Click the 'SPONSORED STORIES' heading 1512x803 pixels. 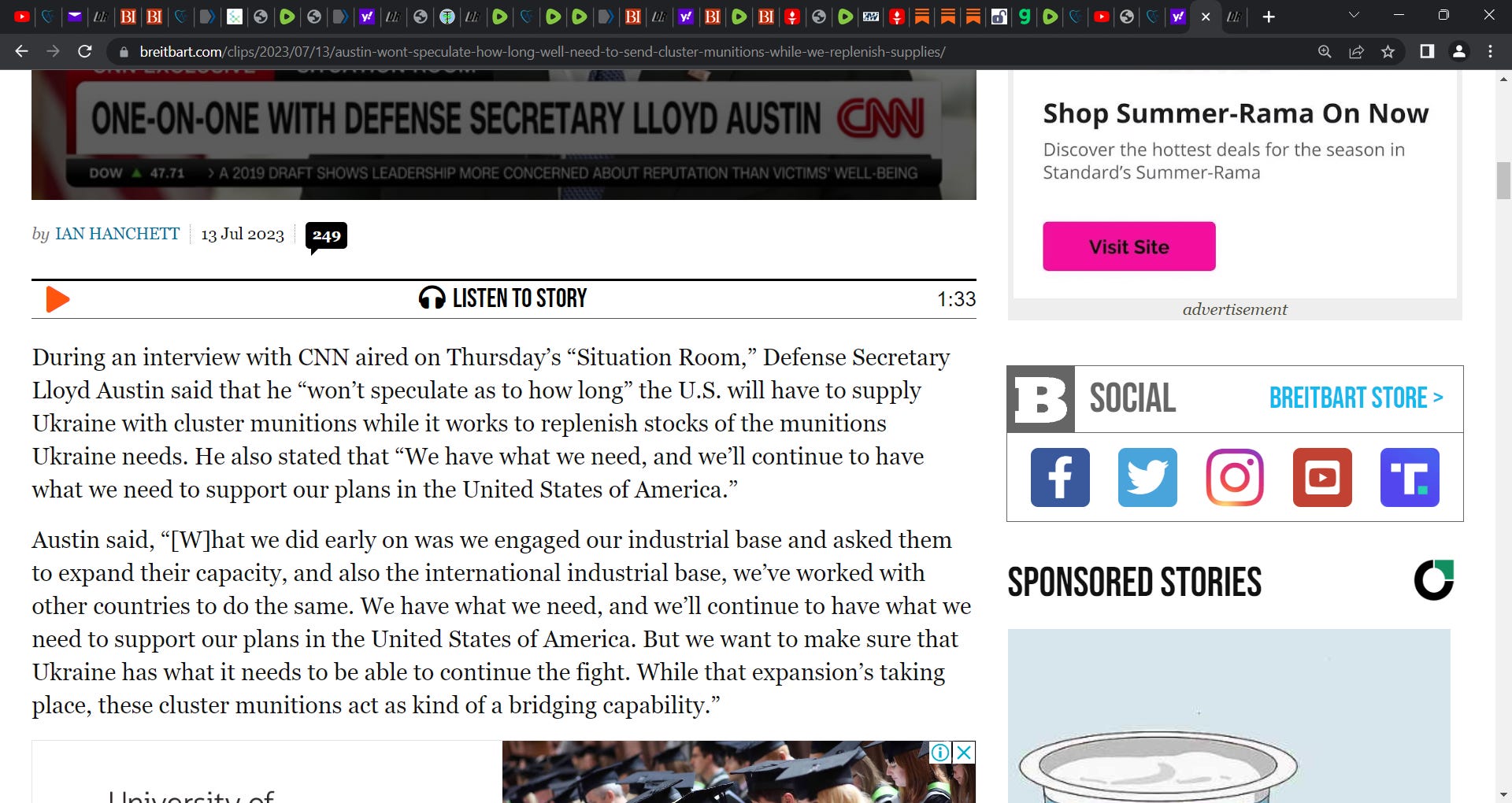tap(1135, 583)
